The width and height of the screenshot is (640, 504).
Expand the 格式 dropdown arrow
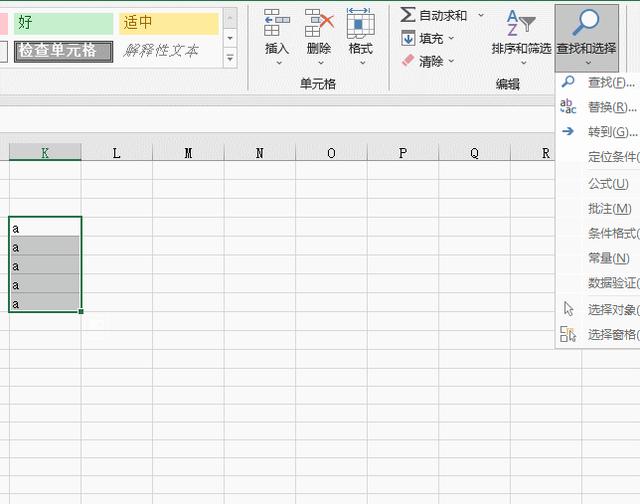362,63
